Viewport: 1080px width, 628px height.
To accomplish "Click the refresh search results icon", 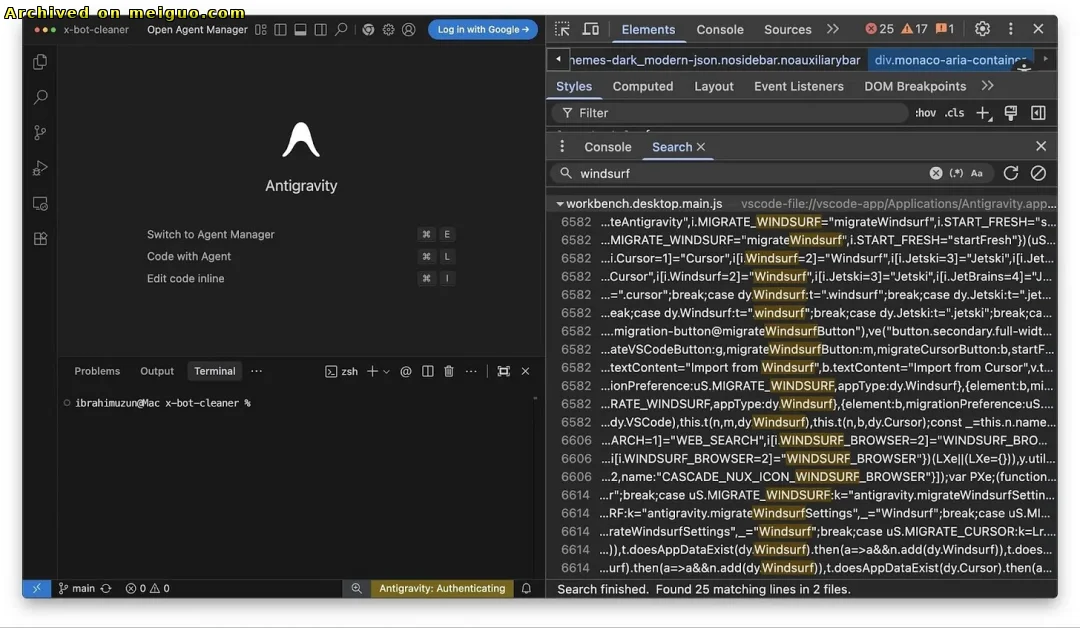I will coord(1011,173).
